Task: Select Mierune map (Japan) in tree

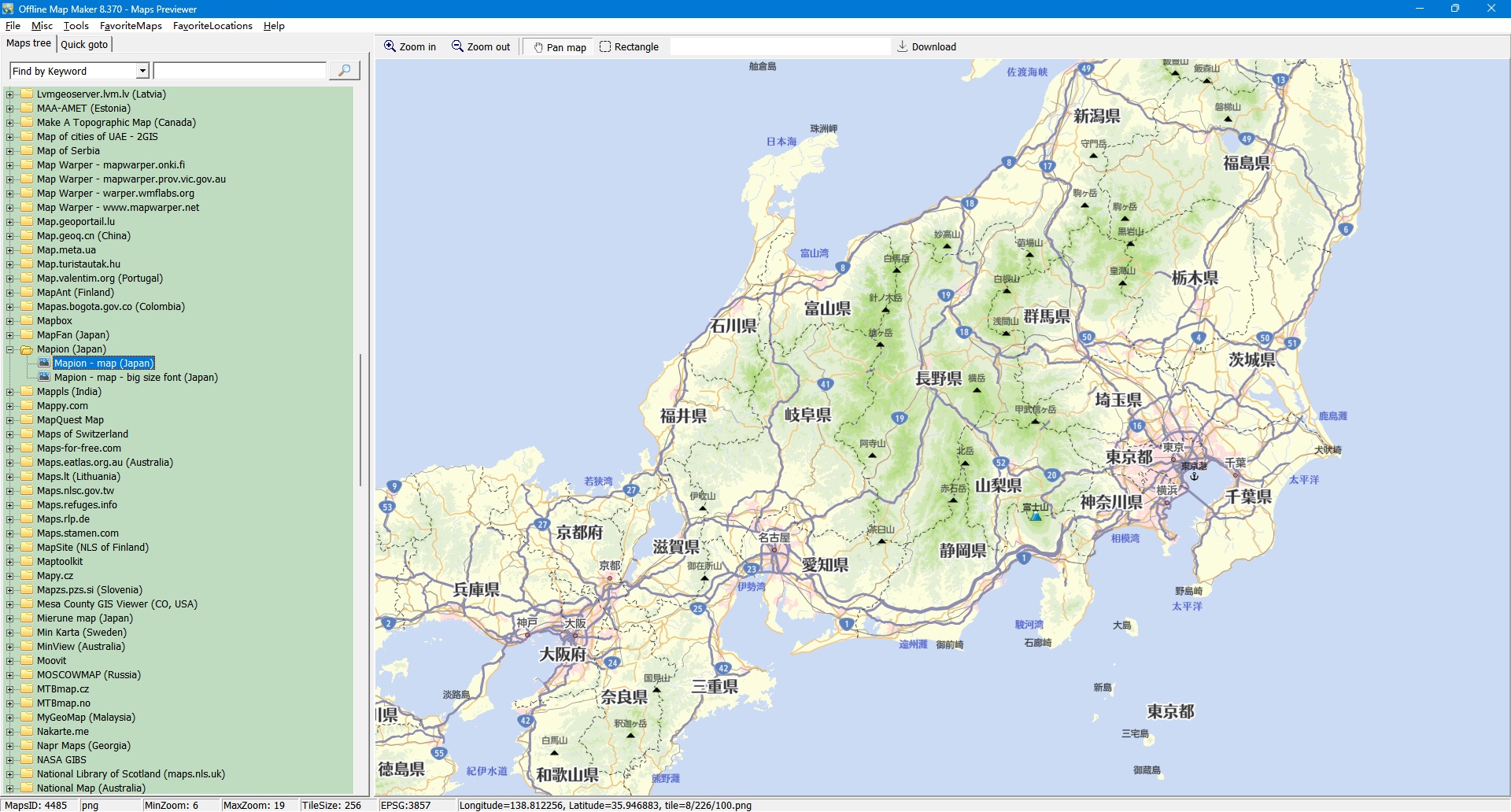Action: coord(85,618)
